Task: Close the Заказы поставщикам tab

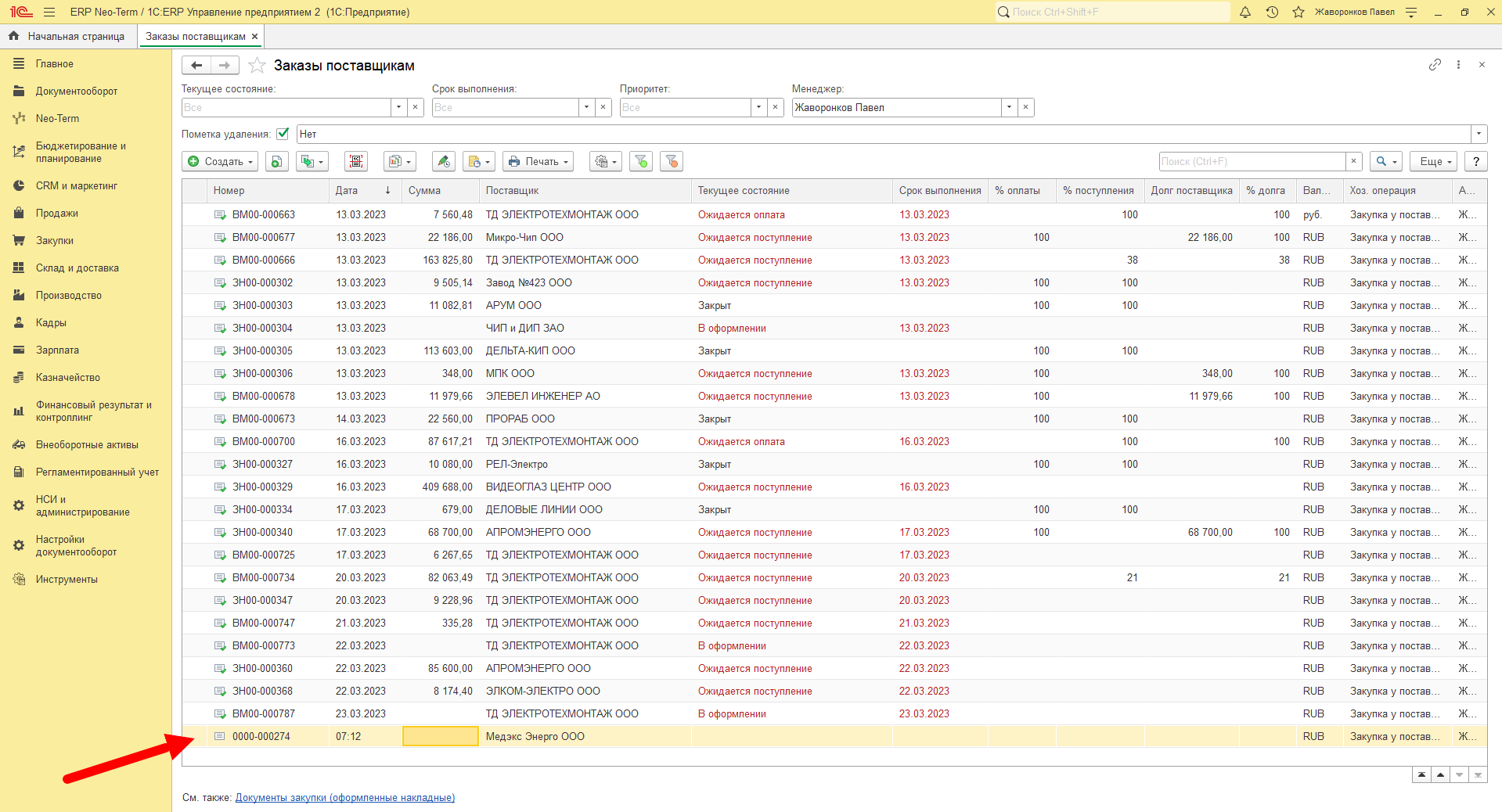Action: [x=254, y=36]
